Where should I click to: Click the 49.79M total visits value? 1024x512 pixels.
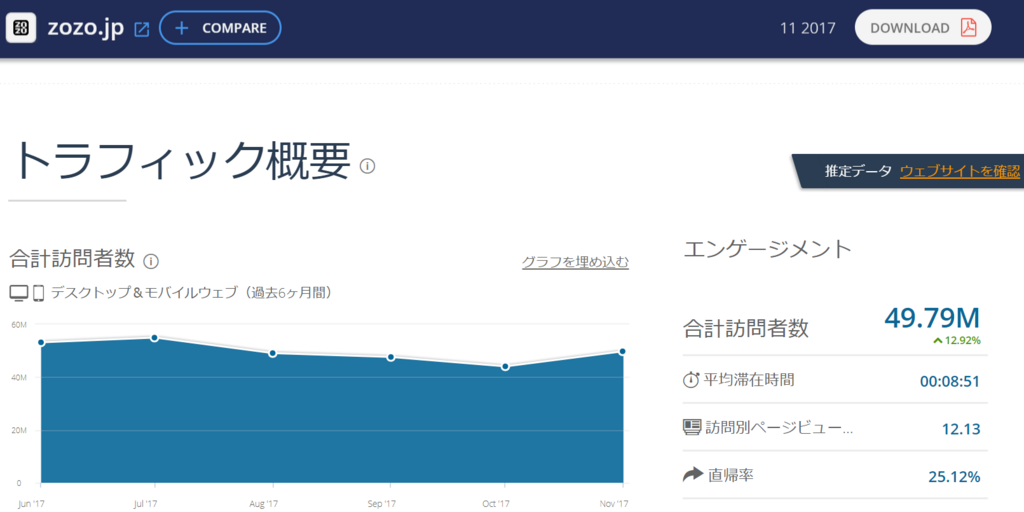tap(933, 318)
